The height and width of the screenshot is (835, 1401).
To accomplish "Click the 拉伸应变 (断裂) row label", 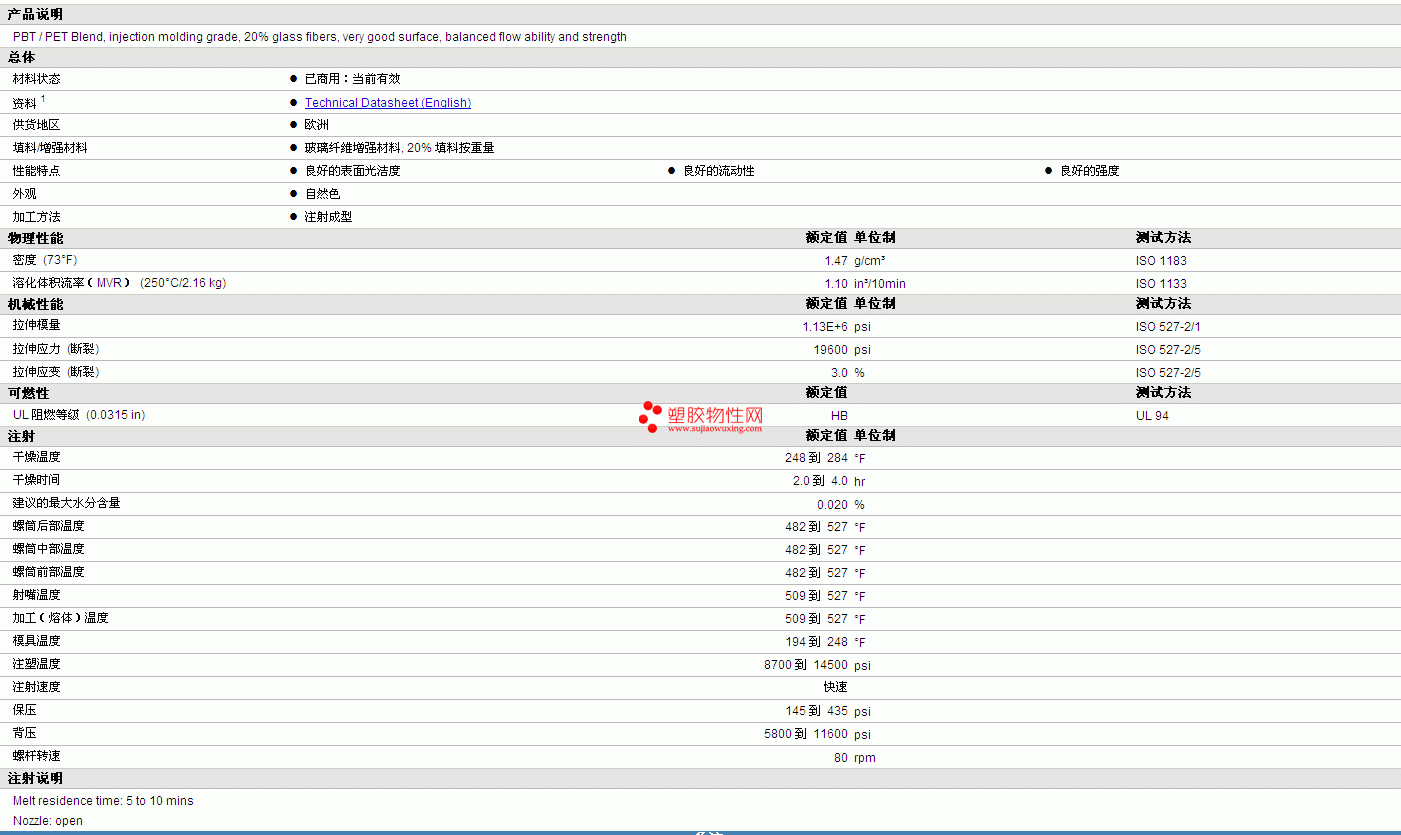I will pos(56,372).
